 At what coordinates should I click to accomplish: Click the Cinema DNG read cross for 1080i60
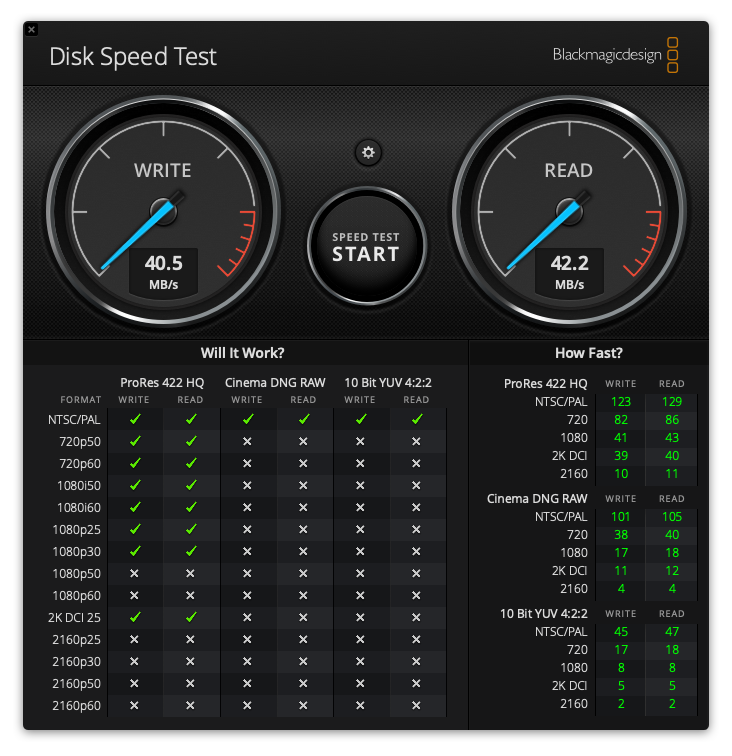click(303, 507)
